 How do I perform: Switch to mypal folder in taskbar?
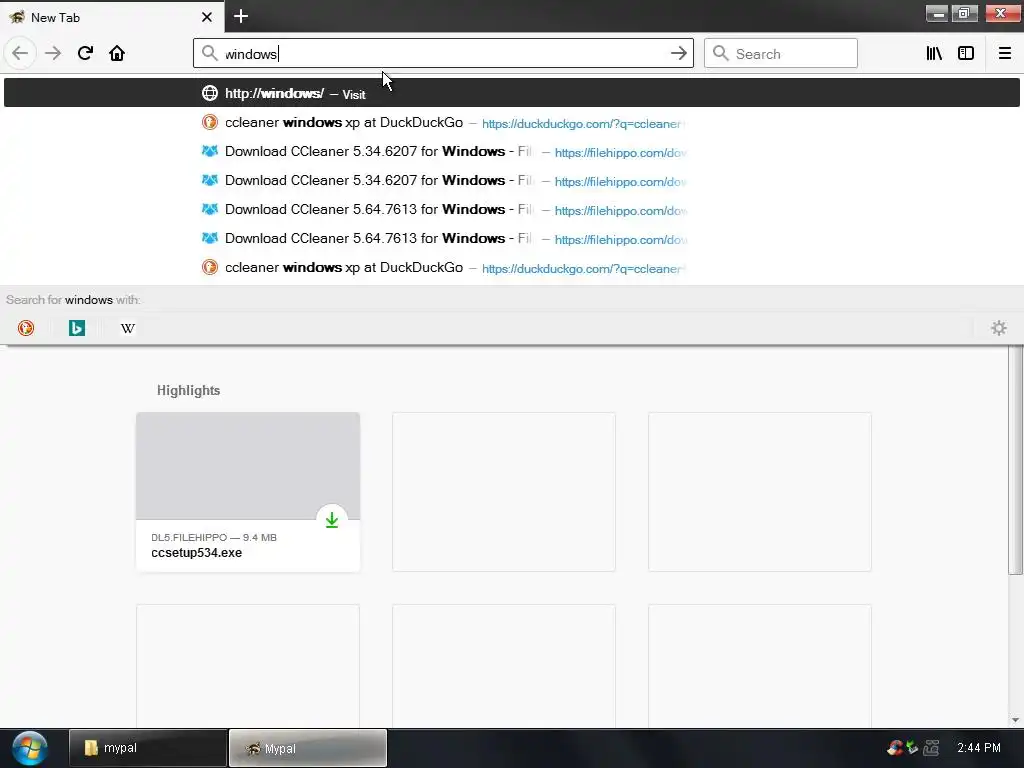click(x=148, y=748)
